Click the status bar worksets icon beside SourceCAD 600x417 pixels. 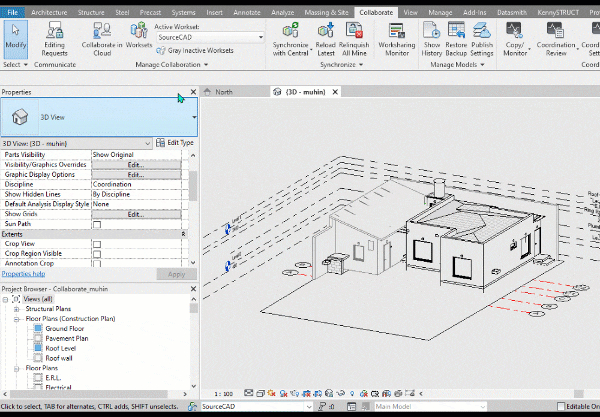pyautogui.click(x=192, y=407)
